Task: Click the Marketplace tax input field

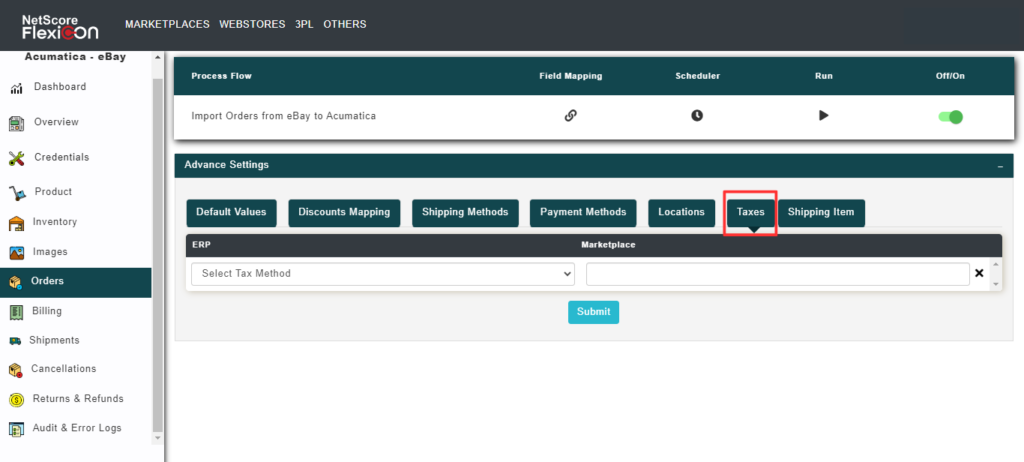Action: coord(777,273)
